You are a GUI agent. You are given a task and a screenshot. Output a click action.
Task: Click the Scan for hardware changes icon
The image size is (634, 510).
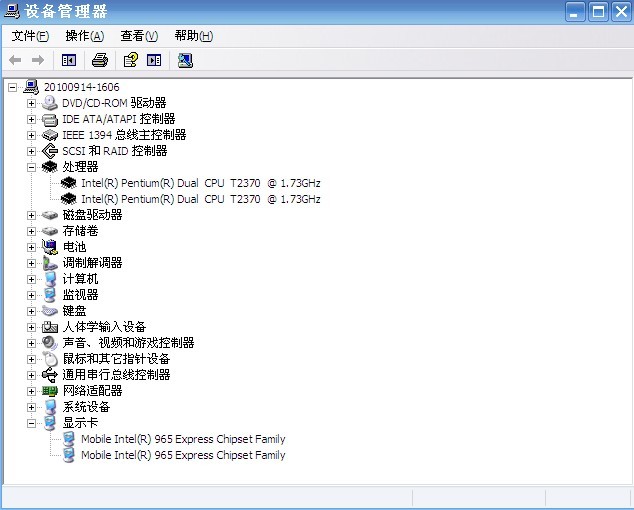[185, 61]
